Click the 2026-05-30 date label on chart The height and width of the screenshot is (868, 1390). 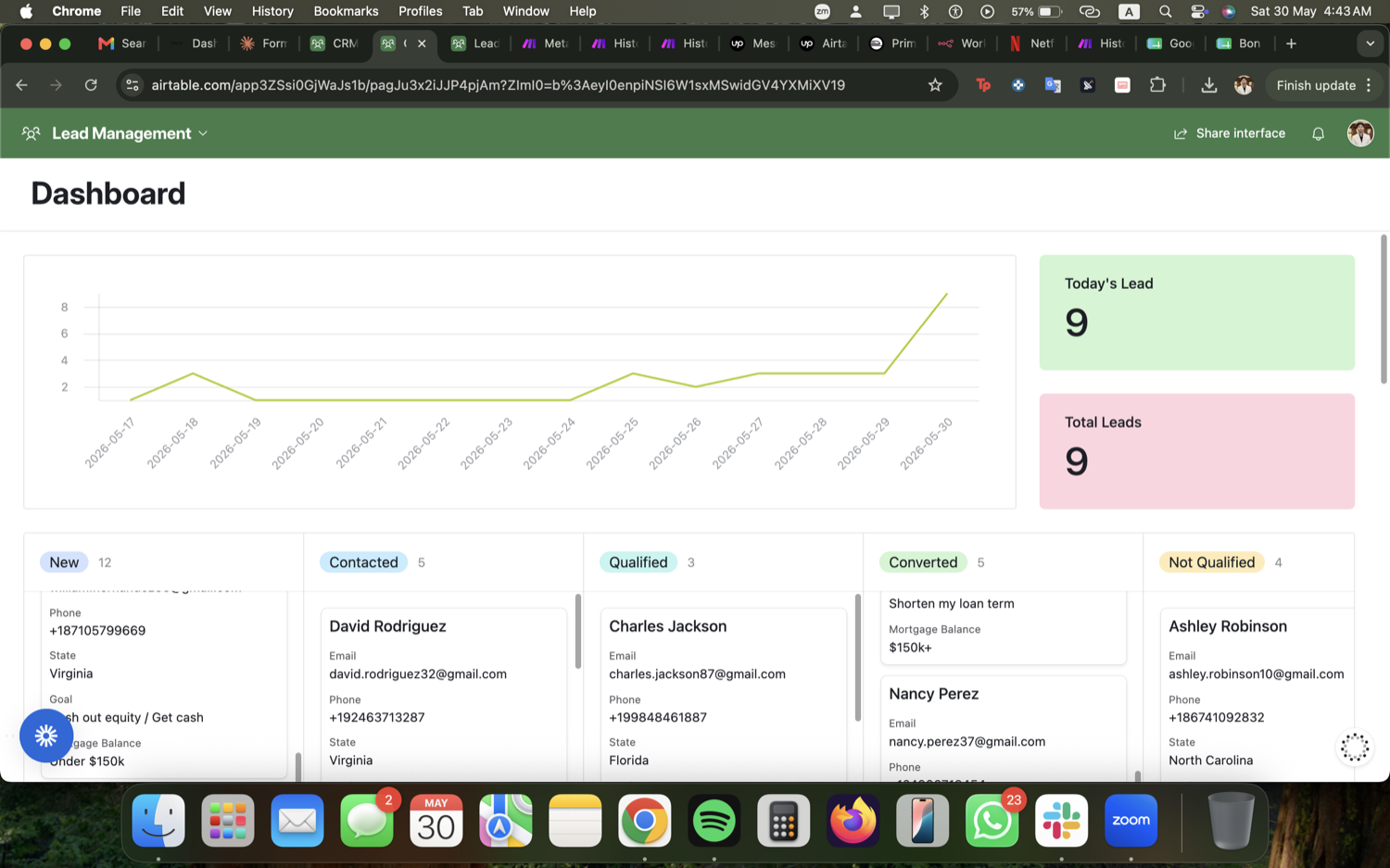click(x=926, y=444)
